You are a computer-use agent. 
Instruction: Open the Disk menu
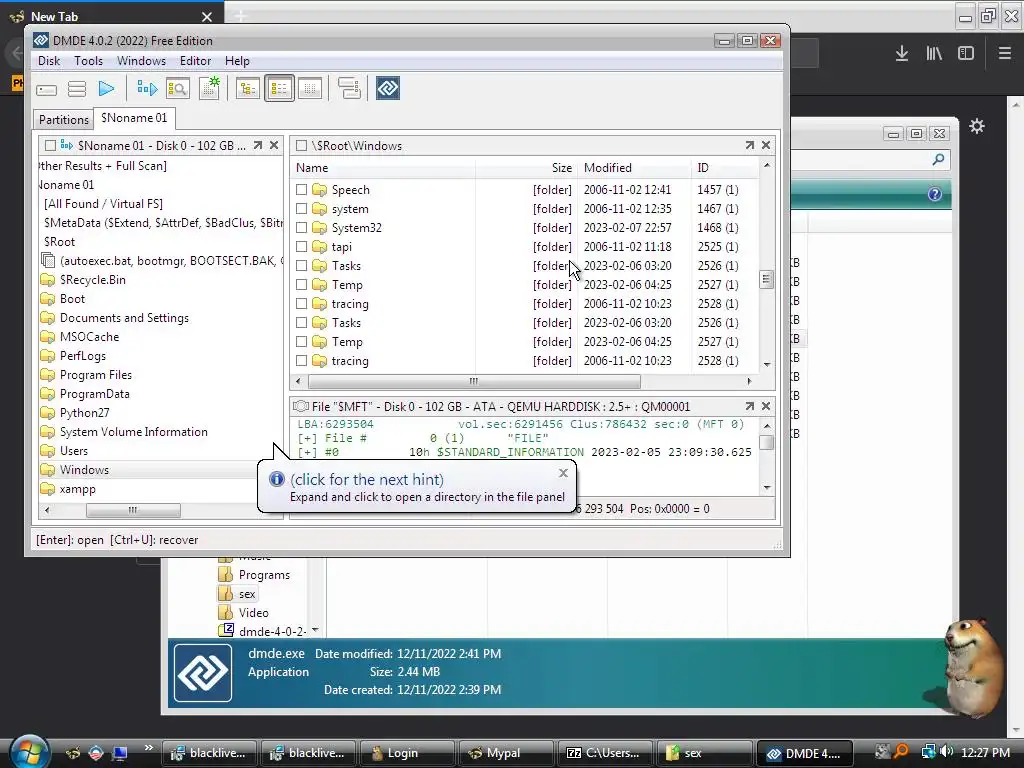pos(49,61)
